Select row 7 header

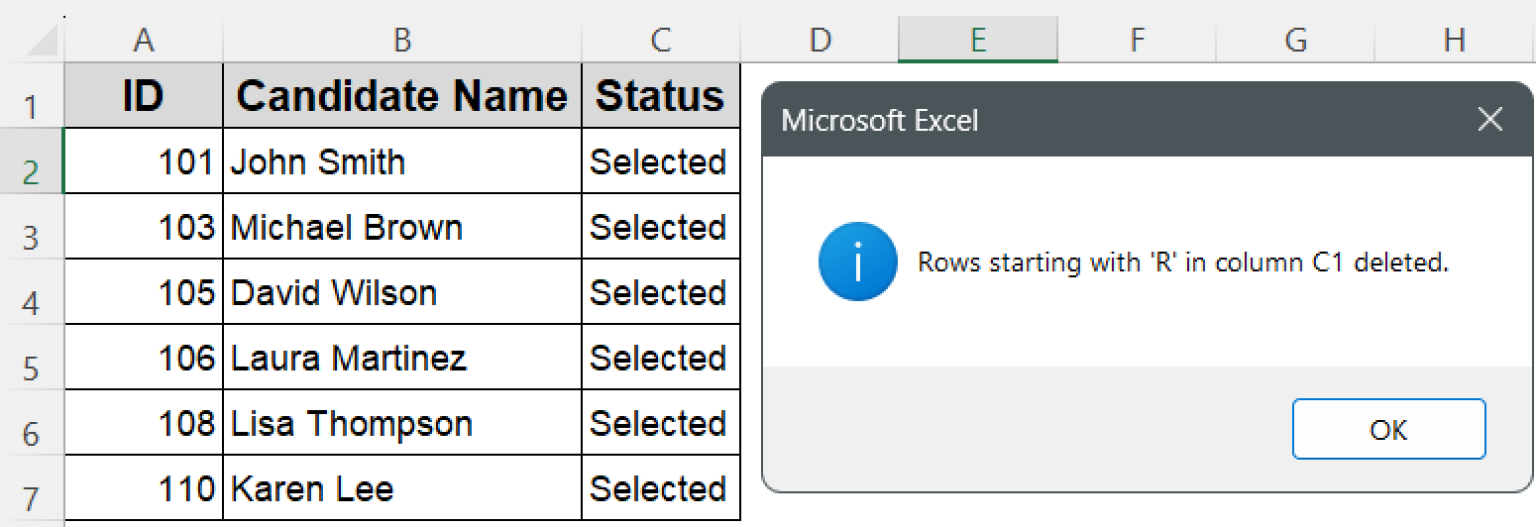tap(31, 499)
